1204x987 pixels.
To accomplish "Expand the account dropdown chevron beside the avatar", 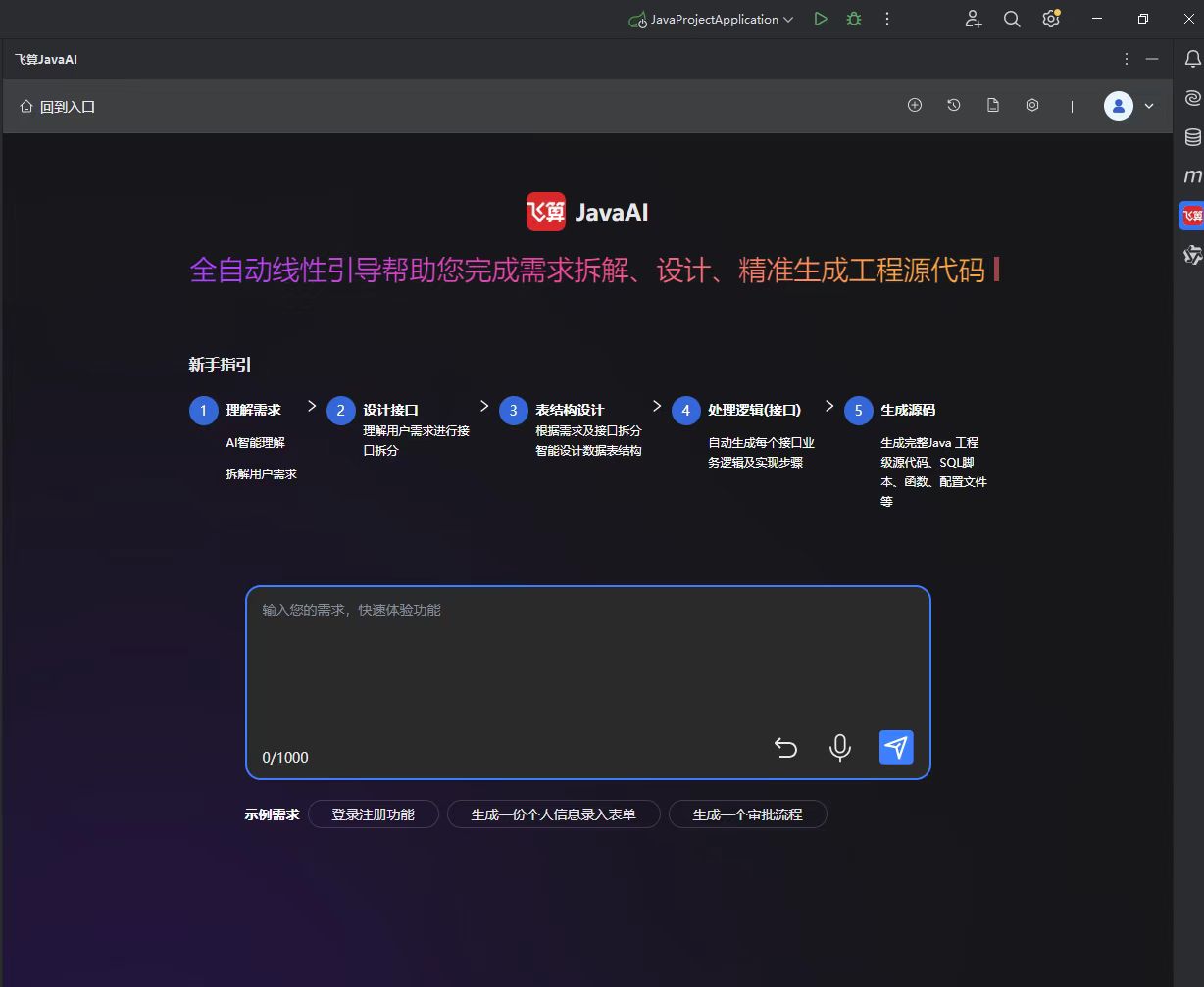I will 1149,106.
